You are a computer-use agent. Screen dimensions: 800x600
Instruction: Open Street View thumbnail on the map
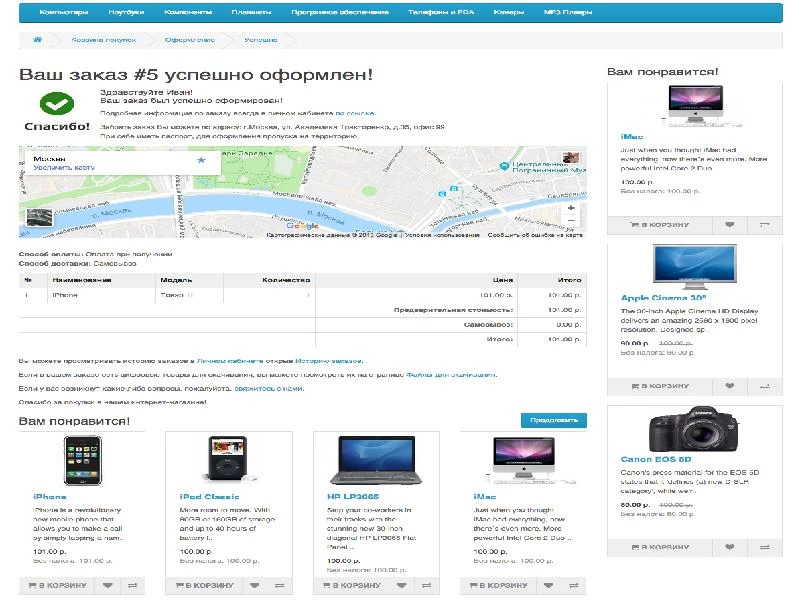tap(570, 157)
